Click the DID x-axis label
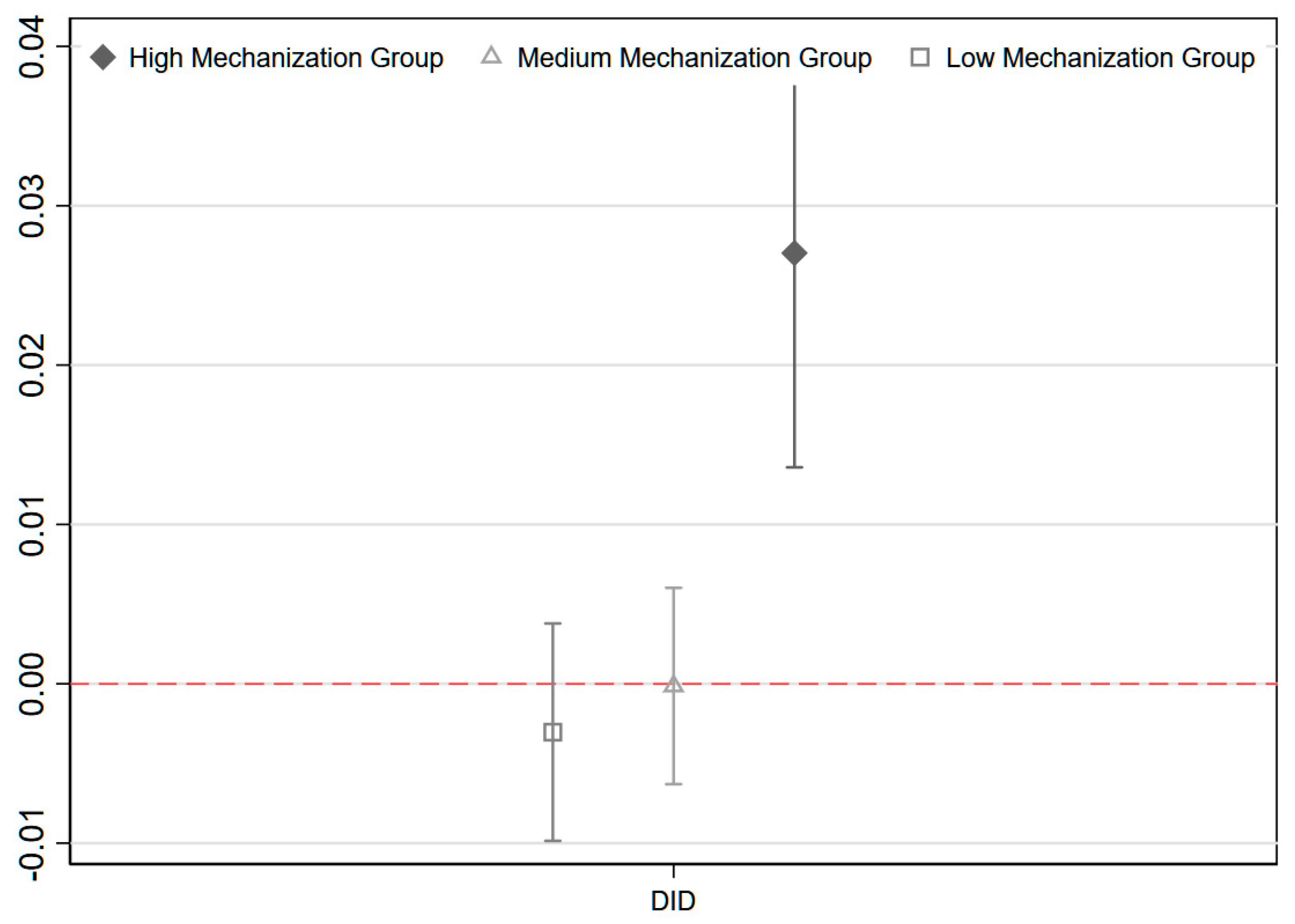The image size is (1295, 924). click(x=673, y=901)
